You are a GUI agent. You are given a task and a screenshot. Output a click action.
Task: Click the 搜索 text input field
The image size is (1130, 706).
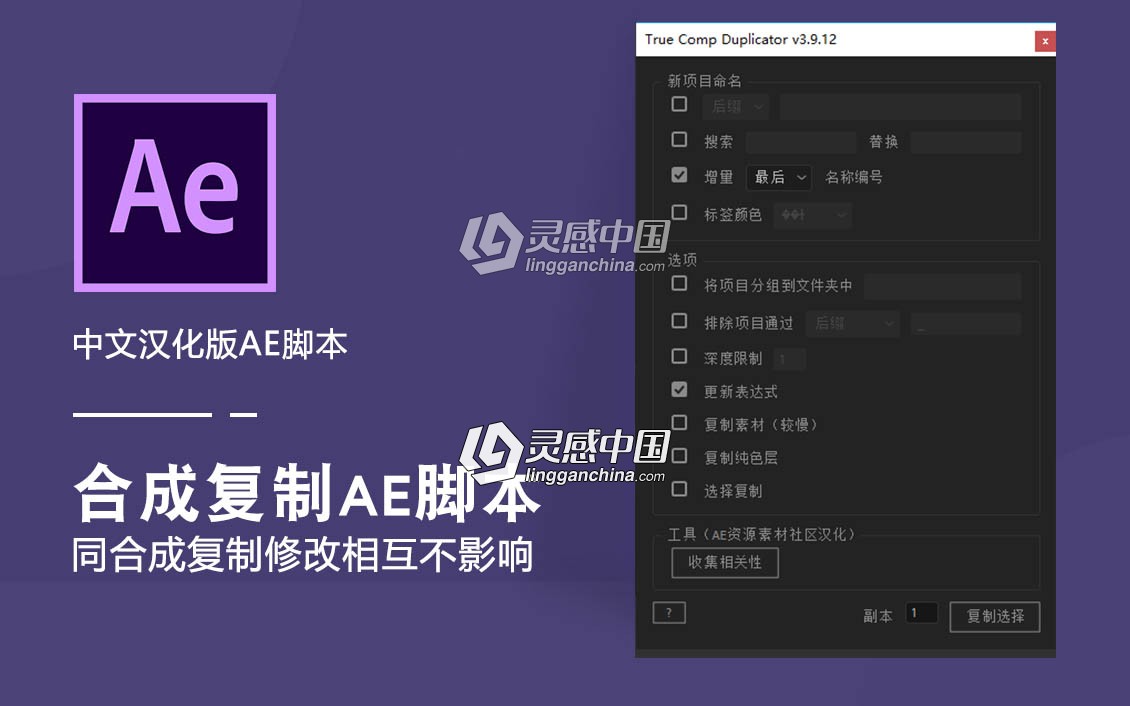pos(801,142)
